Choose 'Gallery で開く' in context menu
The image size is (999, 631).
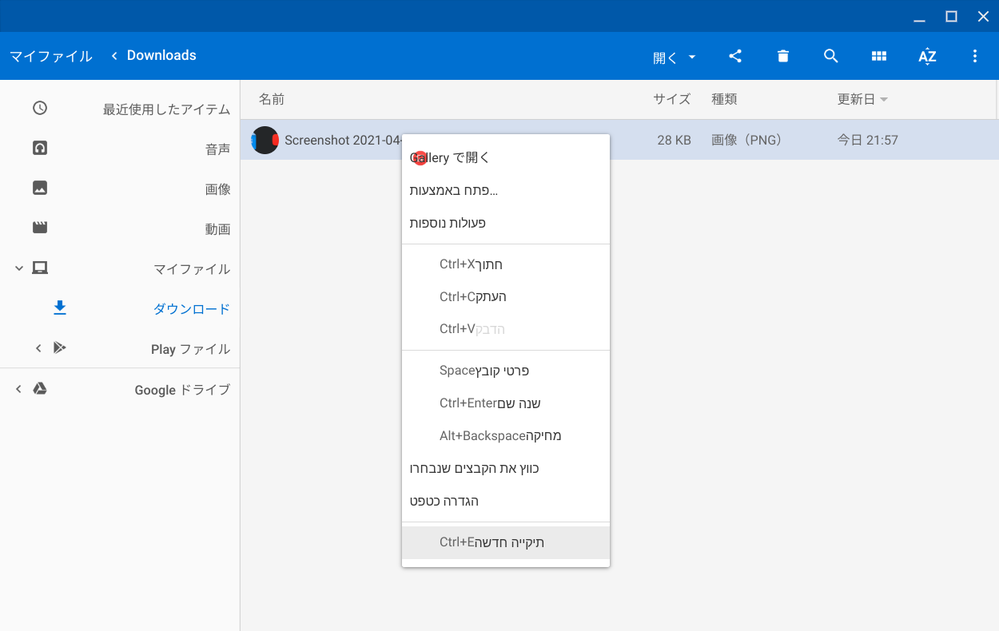(506, 157)
